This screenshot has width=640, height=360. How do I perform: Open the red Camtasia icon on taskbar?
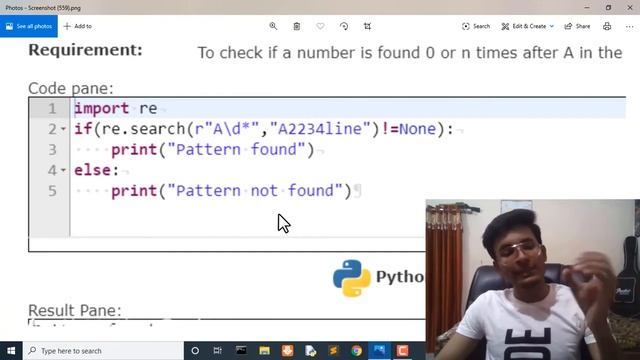402,351
